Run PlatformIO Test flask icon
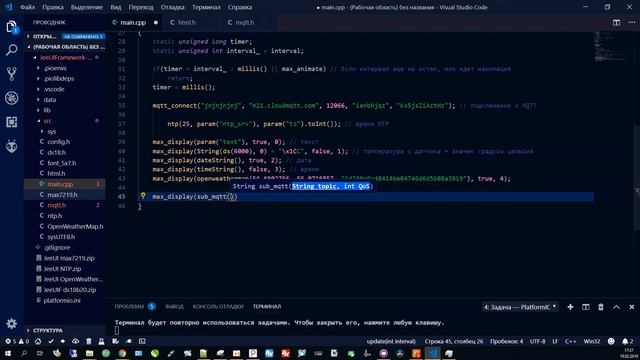640x360 pixels. (x=101, y=341)
